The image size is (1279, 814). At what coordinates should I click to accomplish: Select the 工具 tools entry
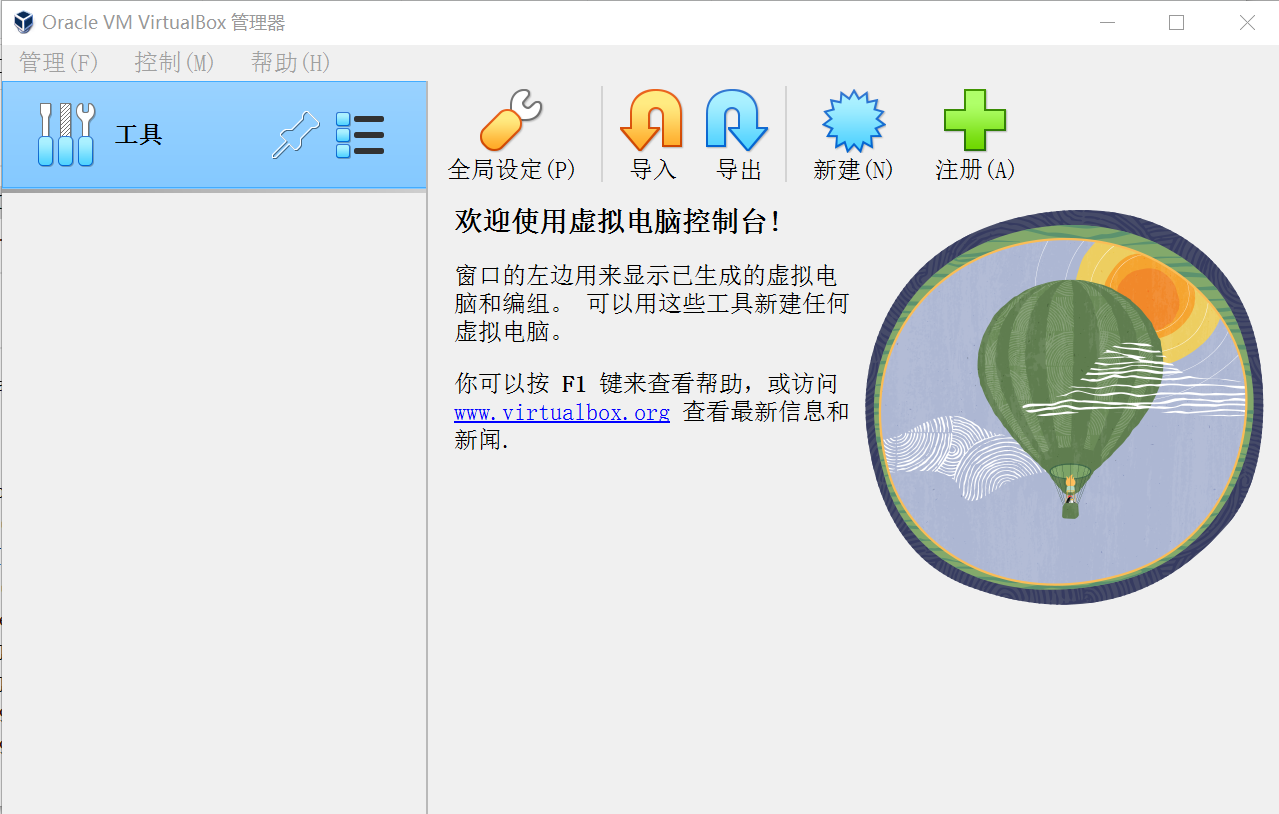pyautogui.click(x=214, y=135)
